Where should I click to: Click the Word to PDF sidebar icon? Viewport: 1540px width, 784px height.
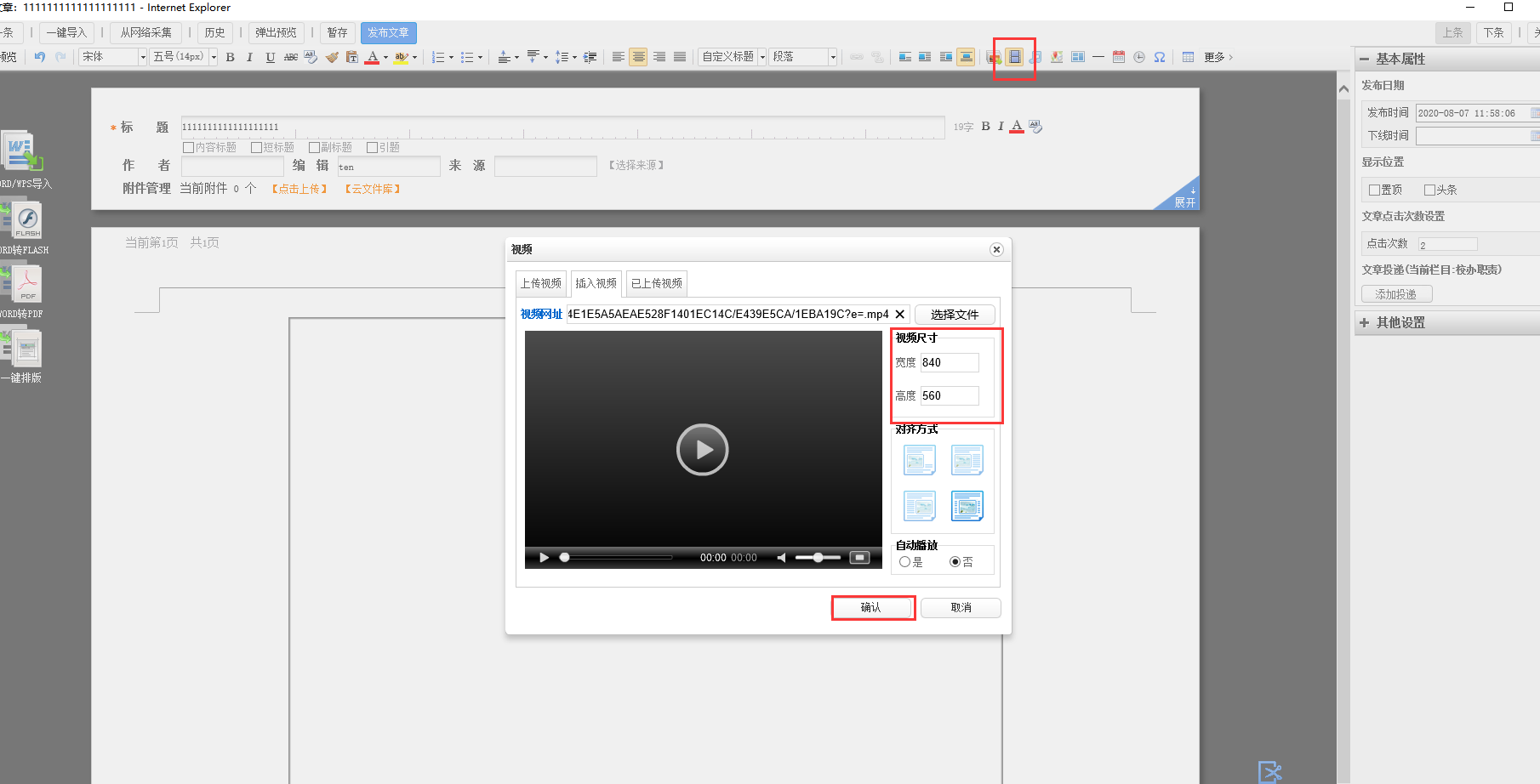coord(26,285)
